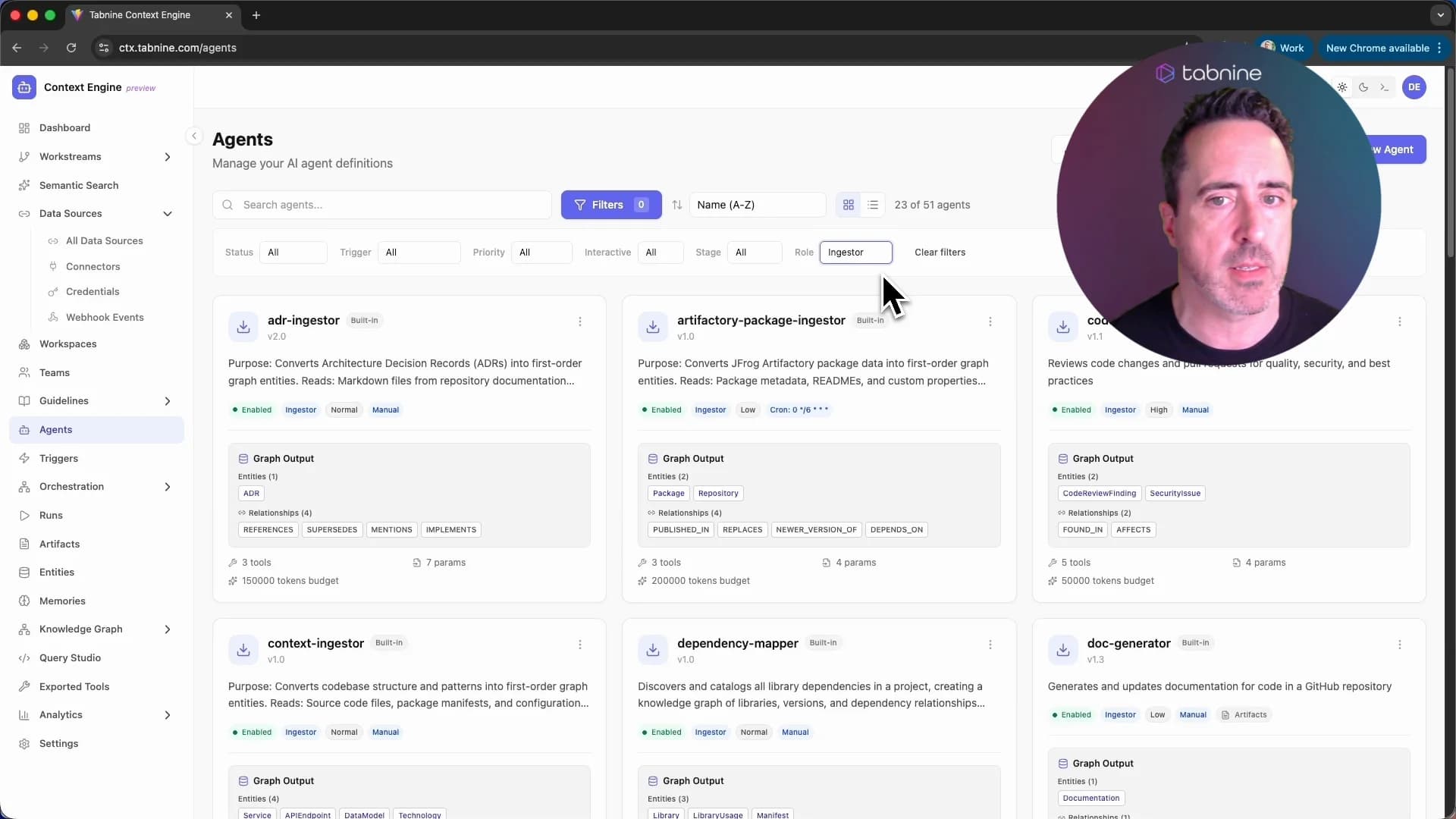Open the Stage filter dropdown

(x=755, y=253)
